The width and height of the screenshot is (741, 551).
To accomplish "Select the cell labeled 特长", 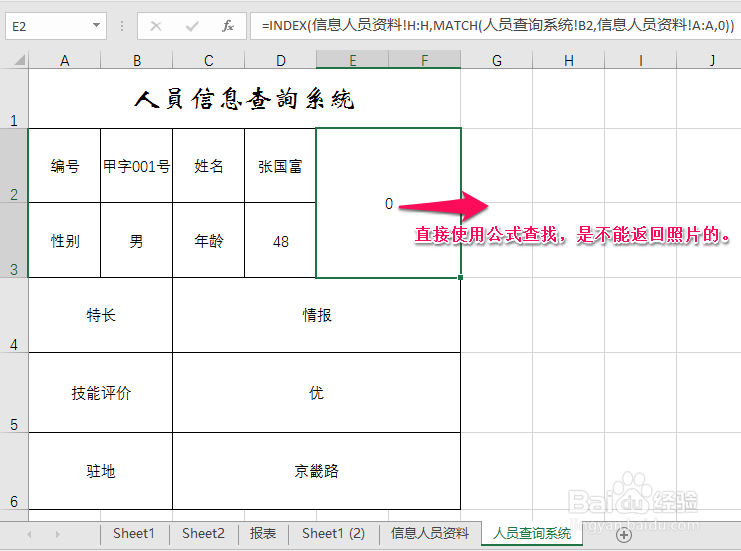I will (101, 315).
